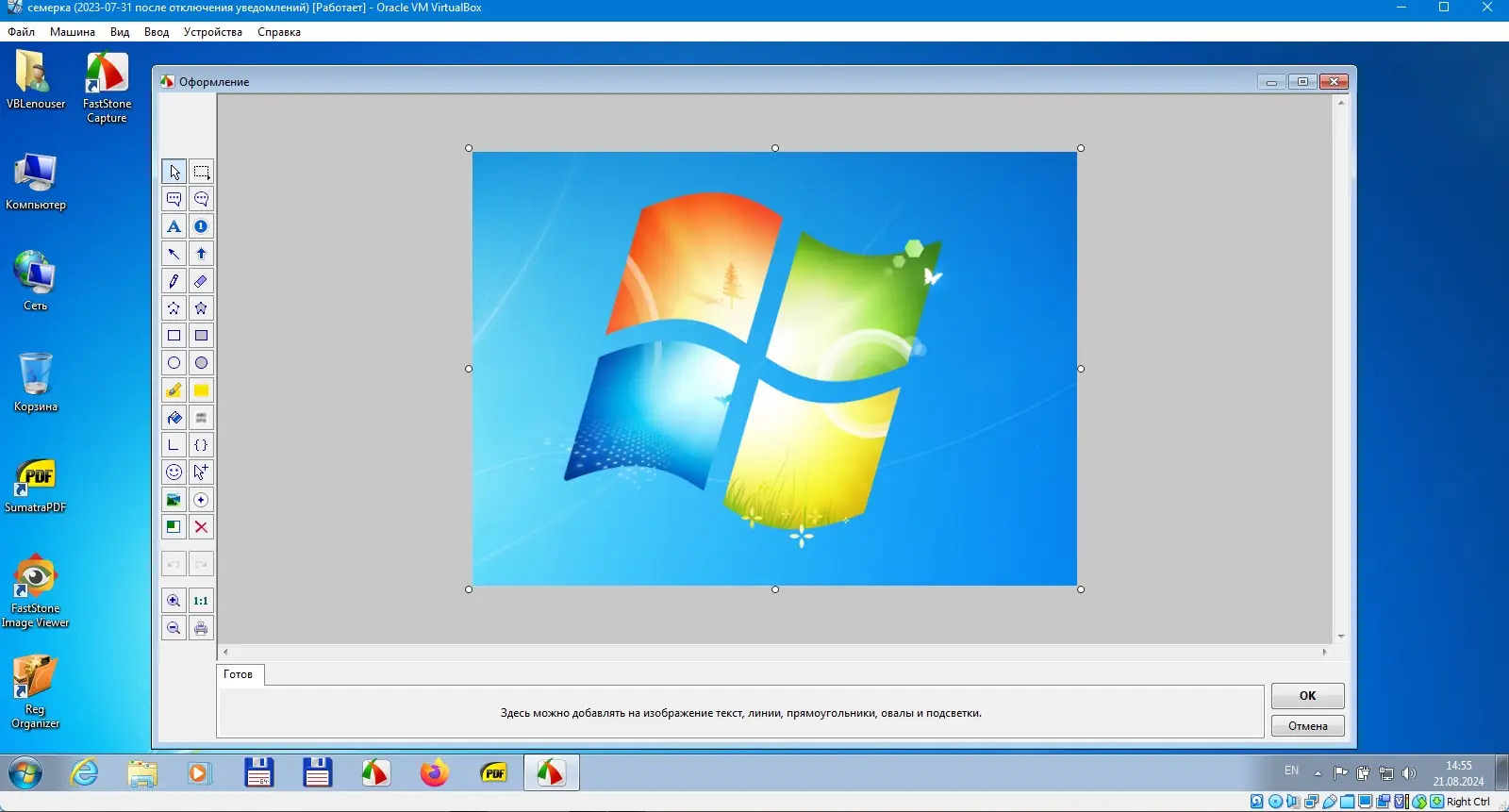Choose the thin arrow line tool
This screenshot has height=812, width=1509.
pyautogui.click(x=174, y=254)
